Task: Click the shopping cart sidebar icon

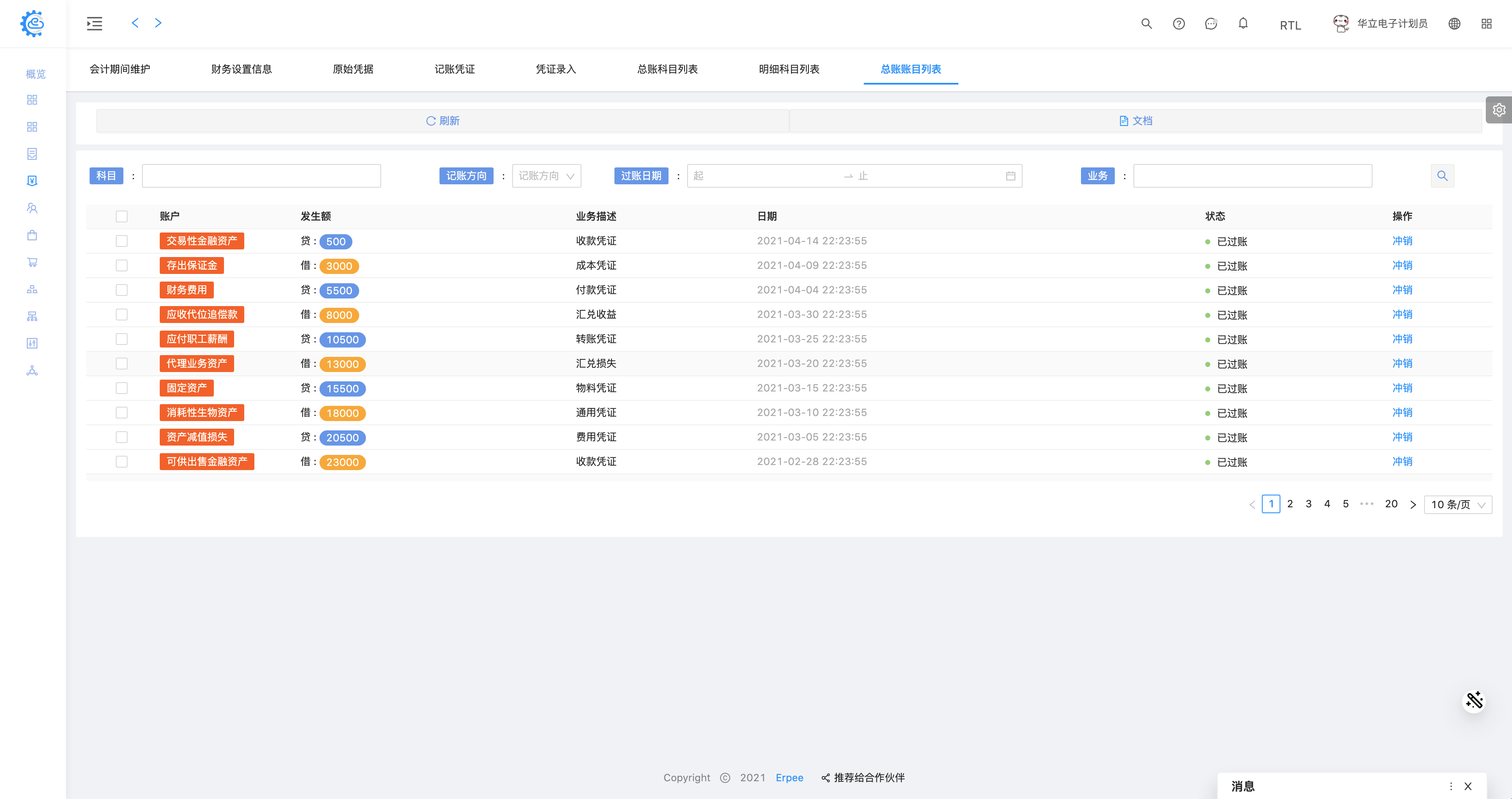Action: pos(32,263)
